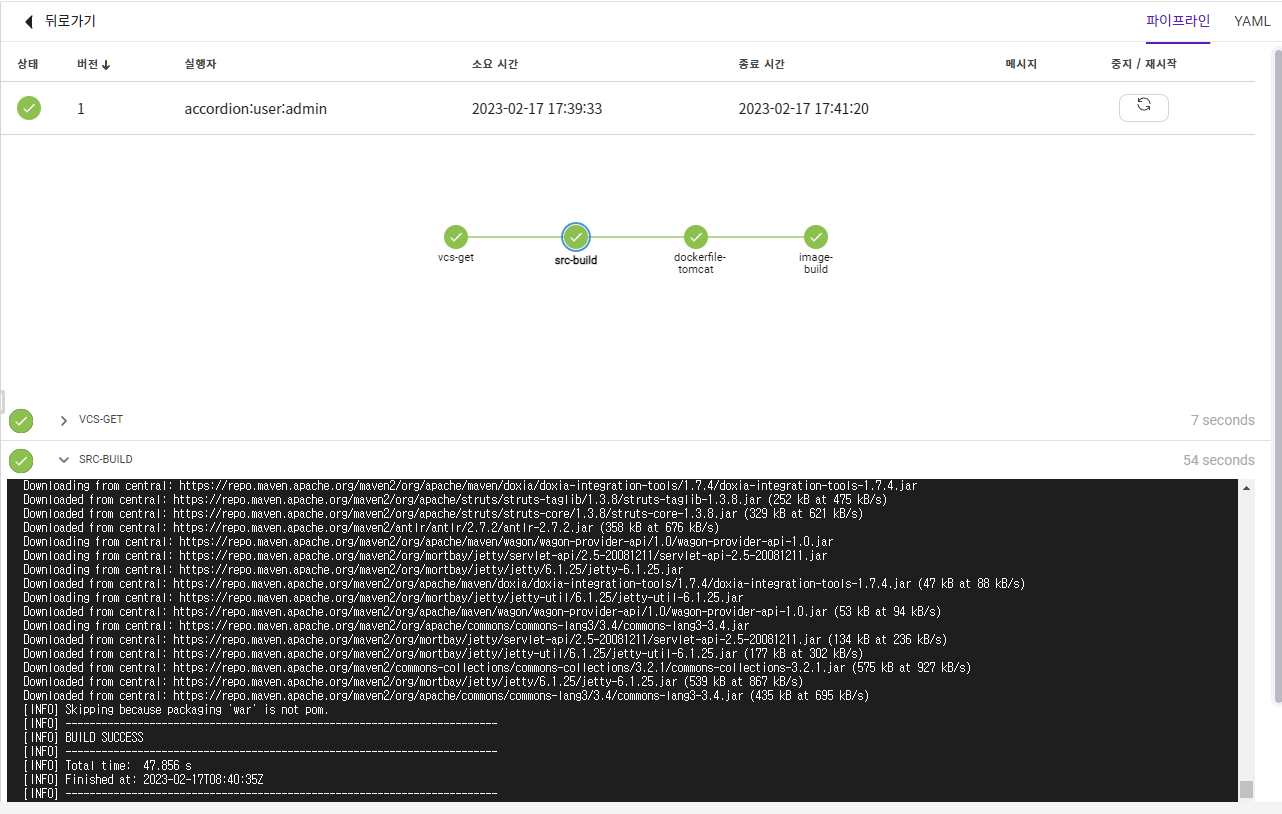Click the back arrow icon beside 뒤로가기
The height and width of the screenshot is (814, 1282).
click(x=29, y=21)
